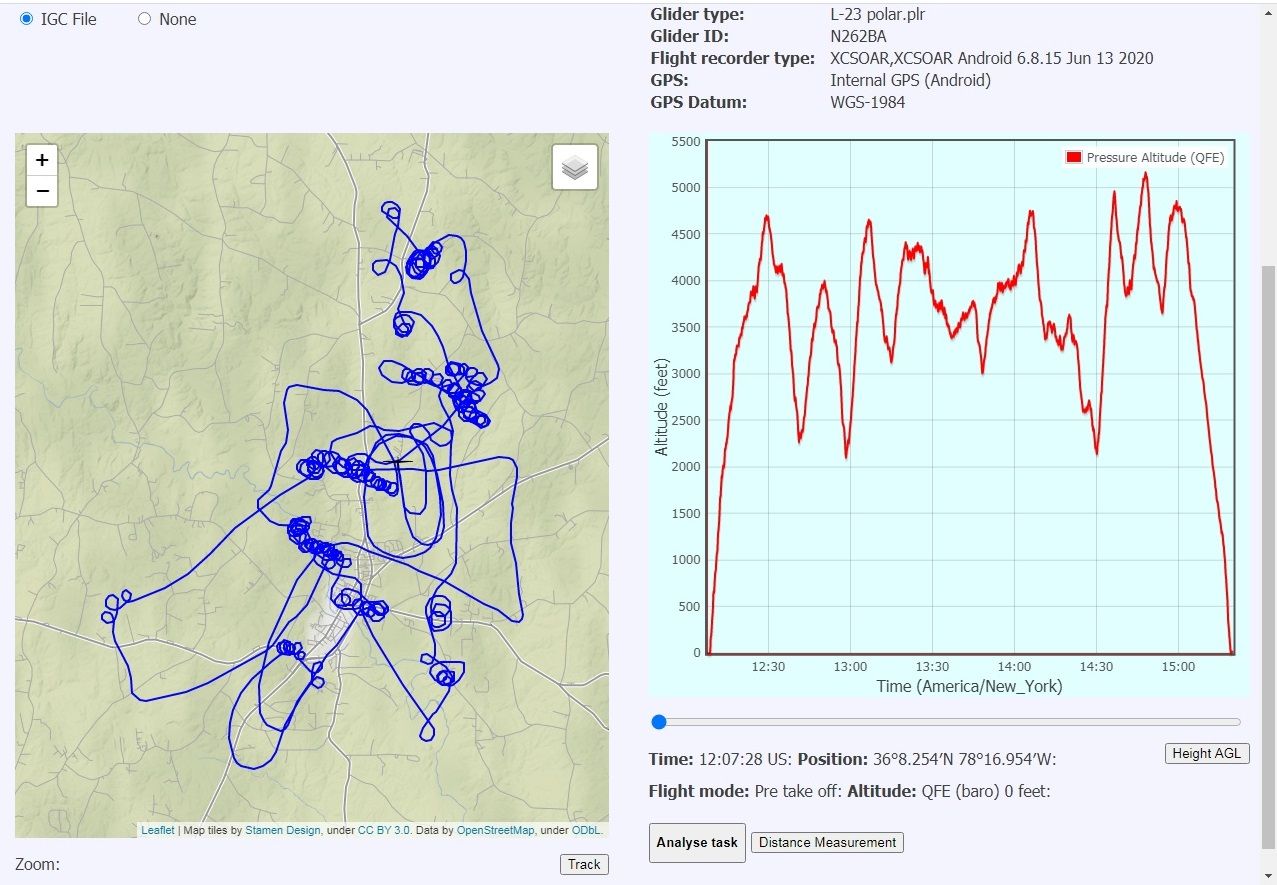Zoom out on the flight map
Image resolution: width=1277 pixels, height=885 pixels.
tap(42, 190)
